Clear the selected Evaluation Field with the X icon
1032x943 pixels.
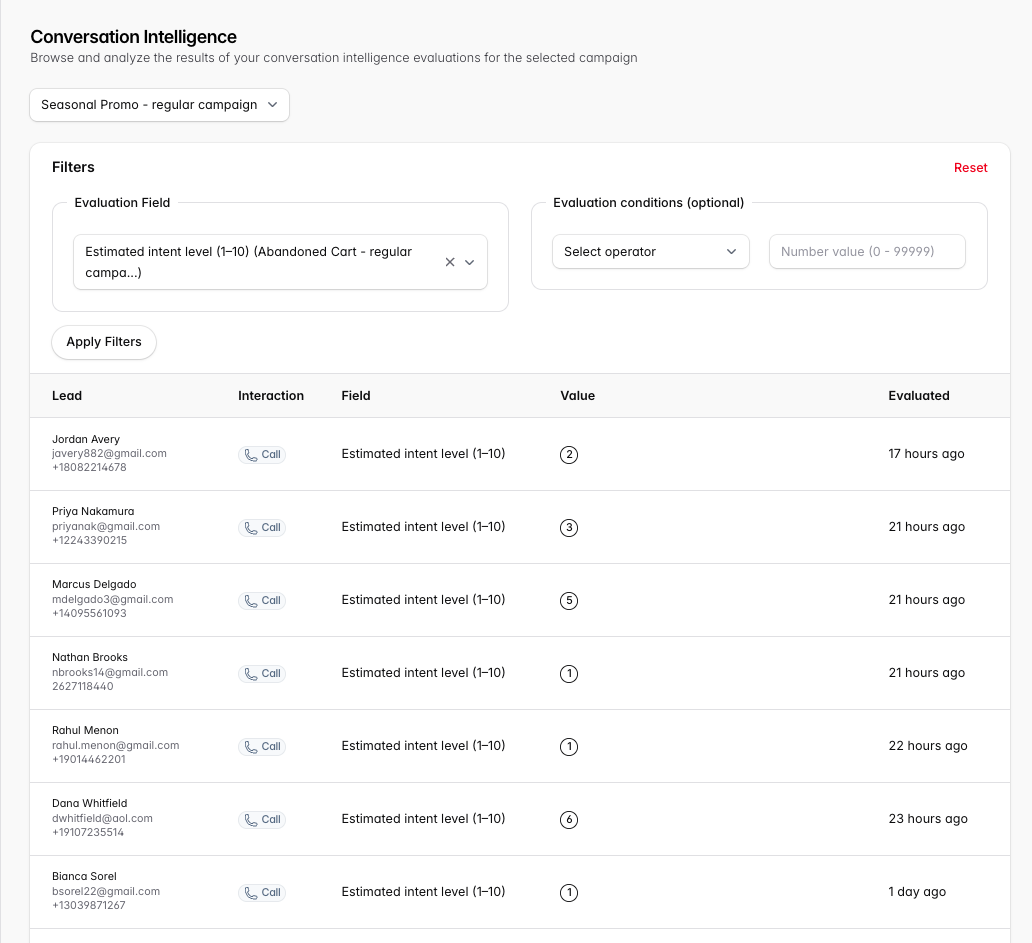[450, 262]
